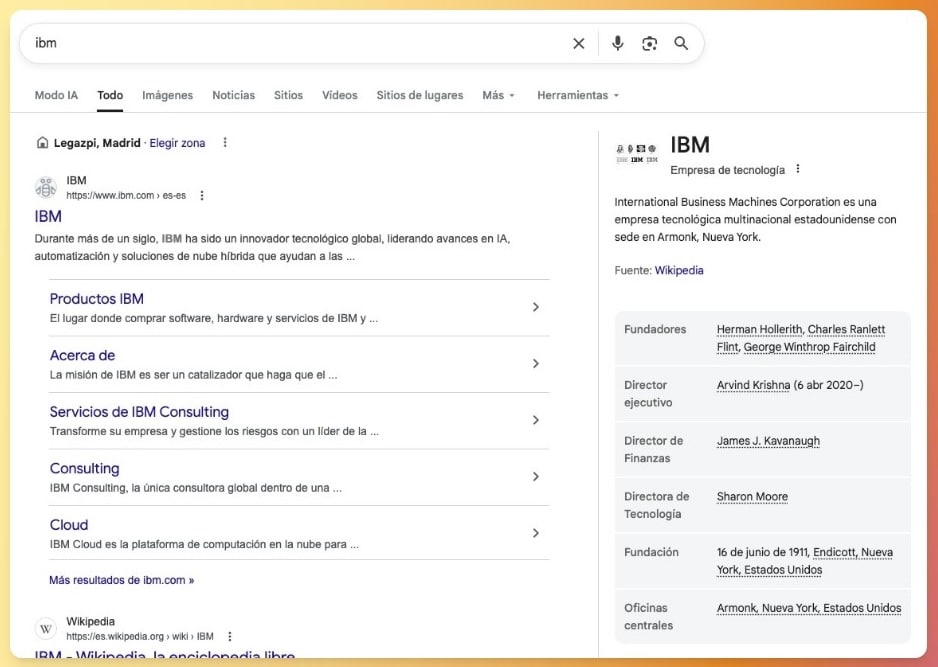Image resolution: width=938 pixels, height=667 pixels.
Task: Select the Todo tab
Action: pyautogui.click(x=110, y=95)
